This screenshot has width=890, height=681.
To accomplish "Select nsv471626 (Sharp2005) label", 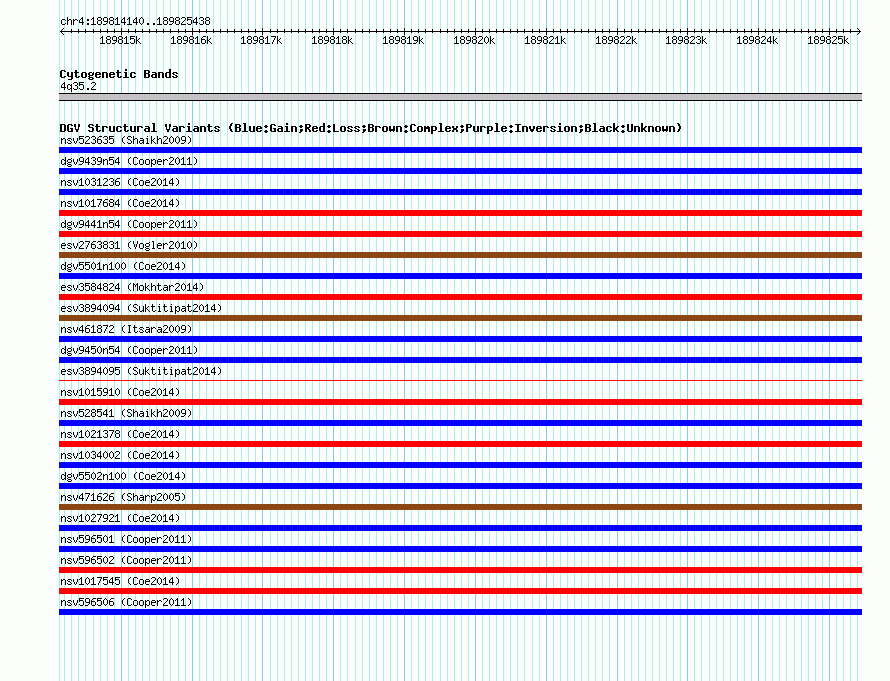I will click(123, 497).
